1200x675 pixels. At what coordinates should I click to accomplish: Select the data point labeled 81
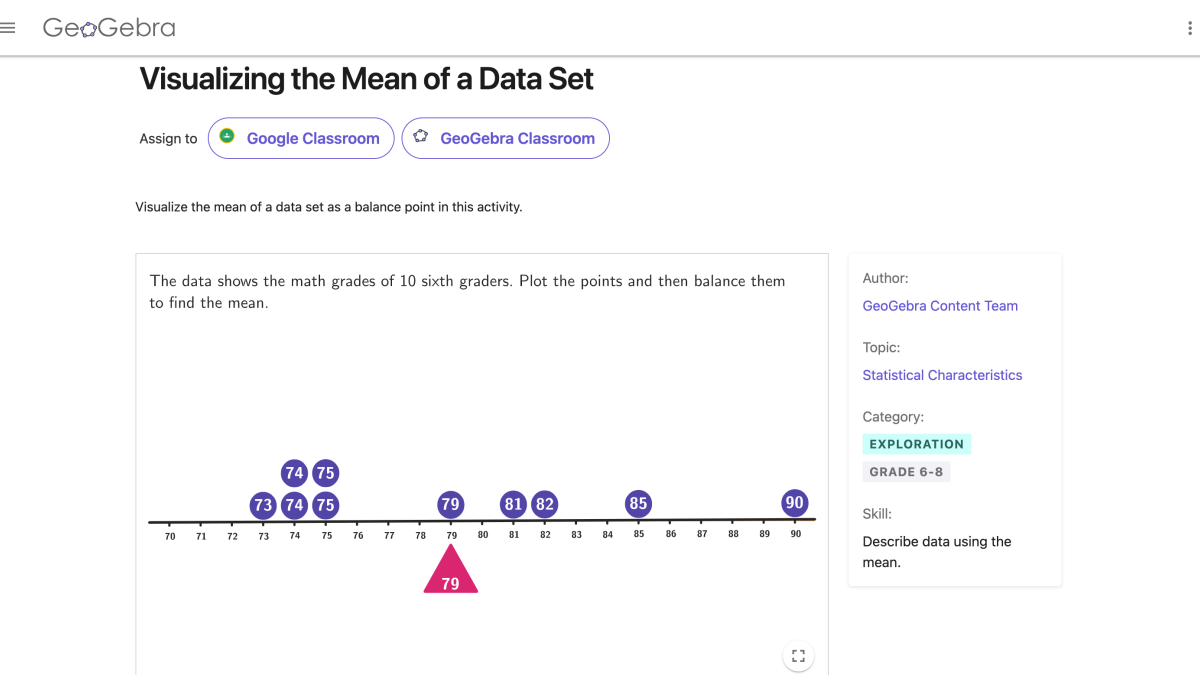pyautogui.click(x=513, y=504)
